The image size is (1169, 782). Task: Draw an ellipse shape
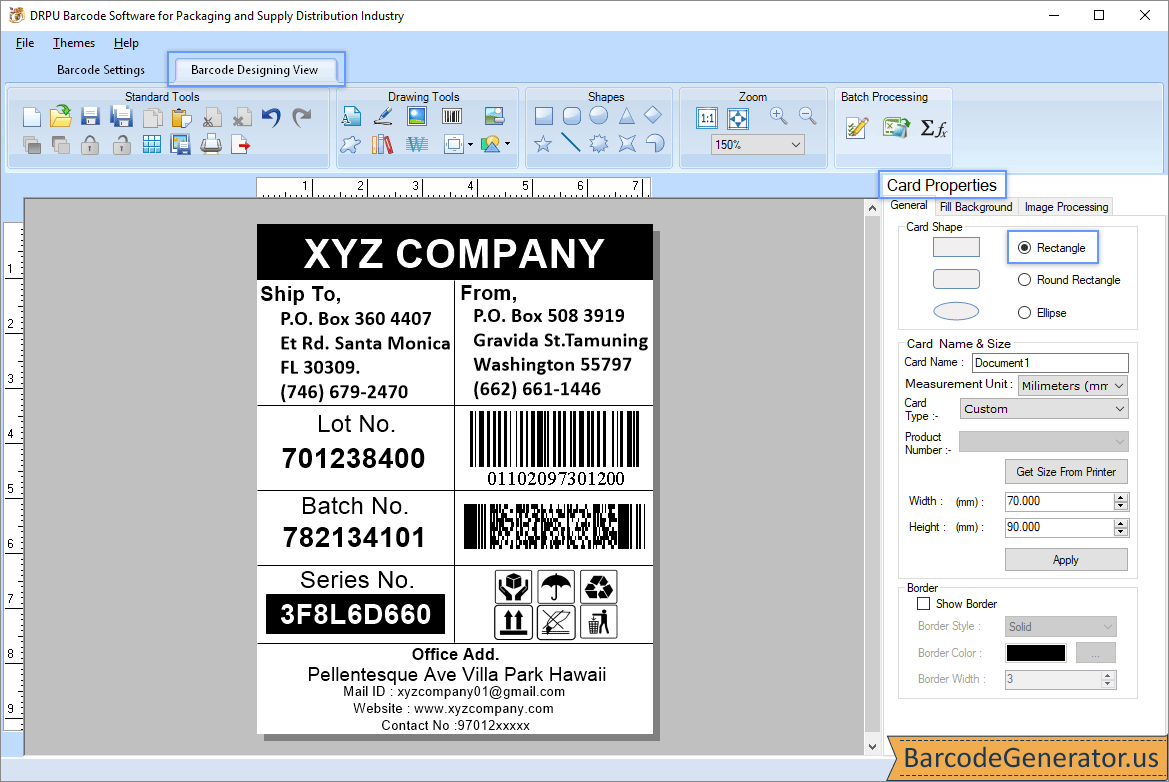point(599,116)
